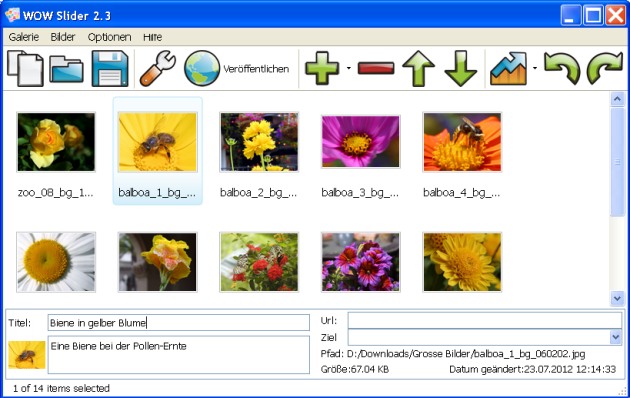Save the gallery with the floppy disk icon

coord(110,68)
